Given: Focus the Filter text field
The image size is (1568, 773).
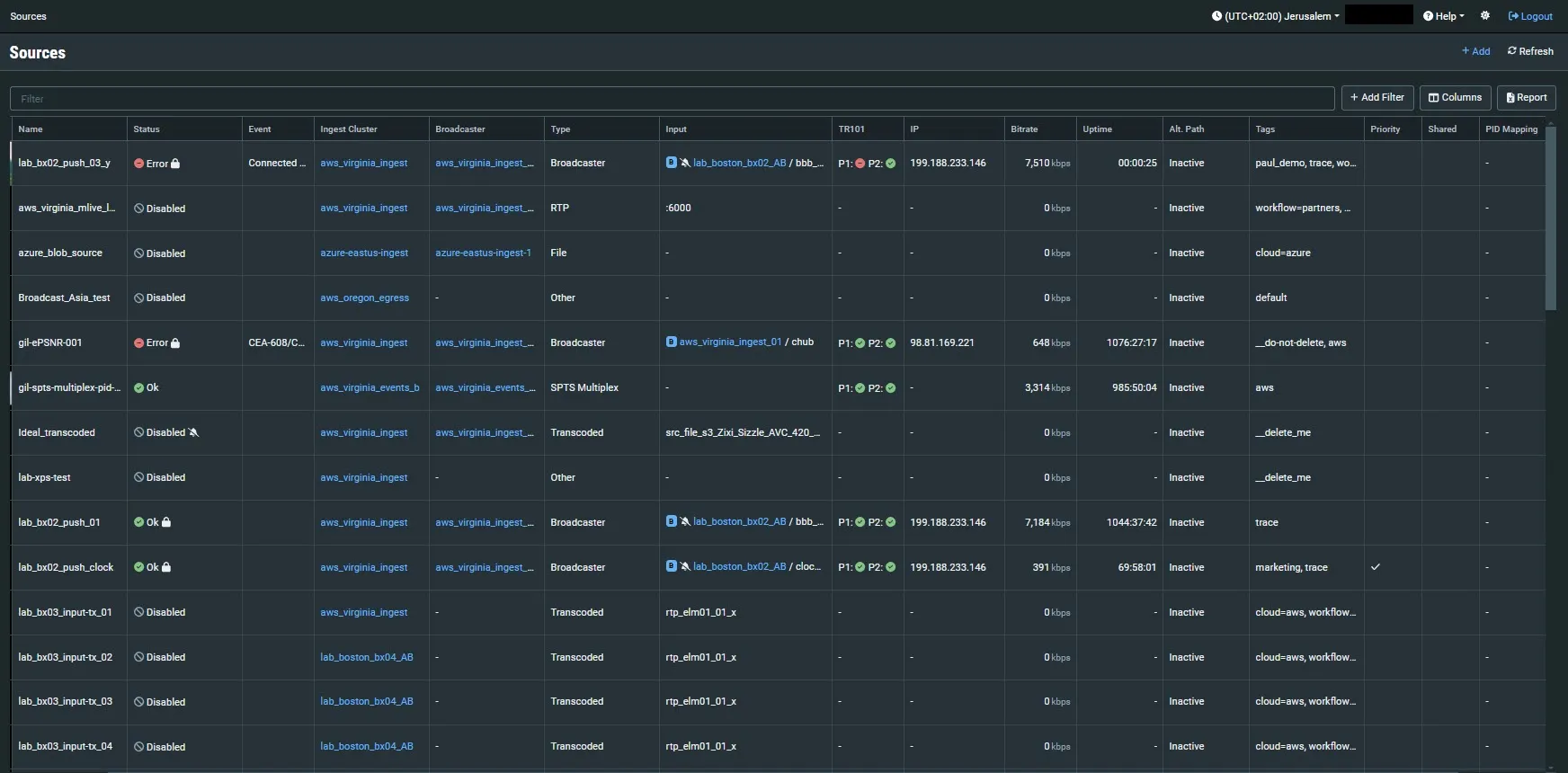Looking at the screenshot, I should [672, 99].
